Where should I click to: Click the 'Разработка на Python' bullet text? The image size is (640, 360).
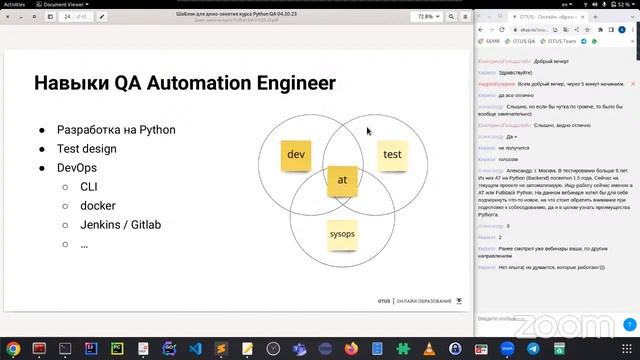(116, 130)
